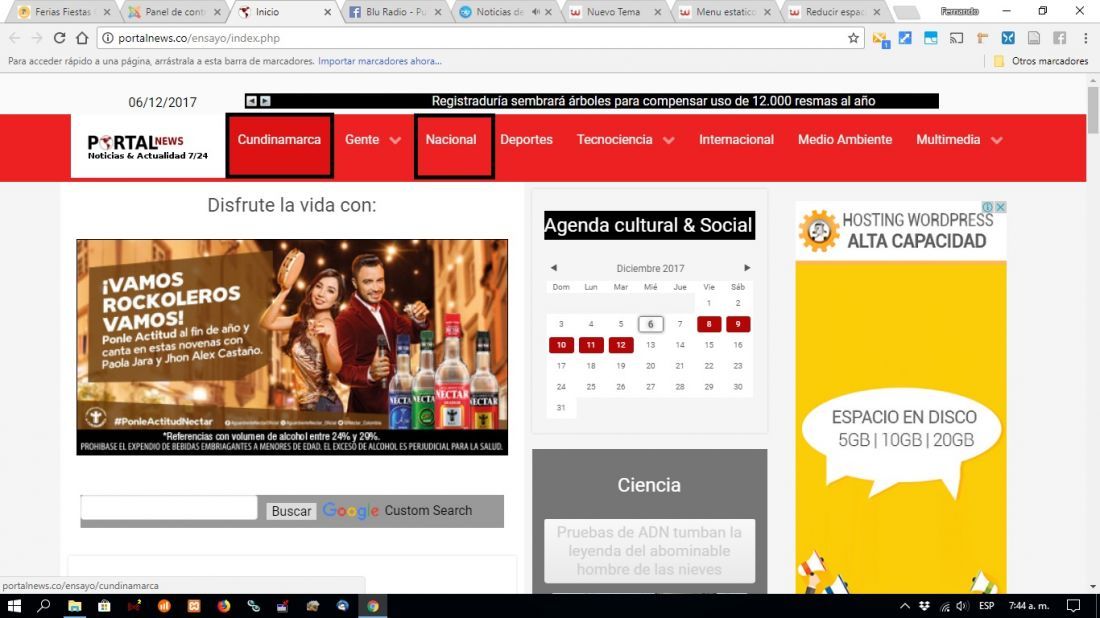Select today's date 6 in calendar

click(x=650, y=324)
